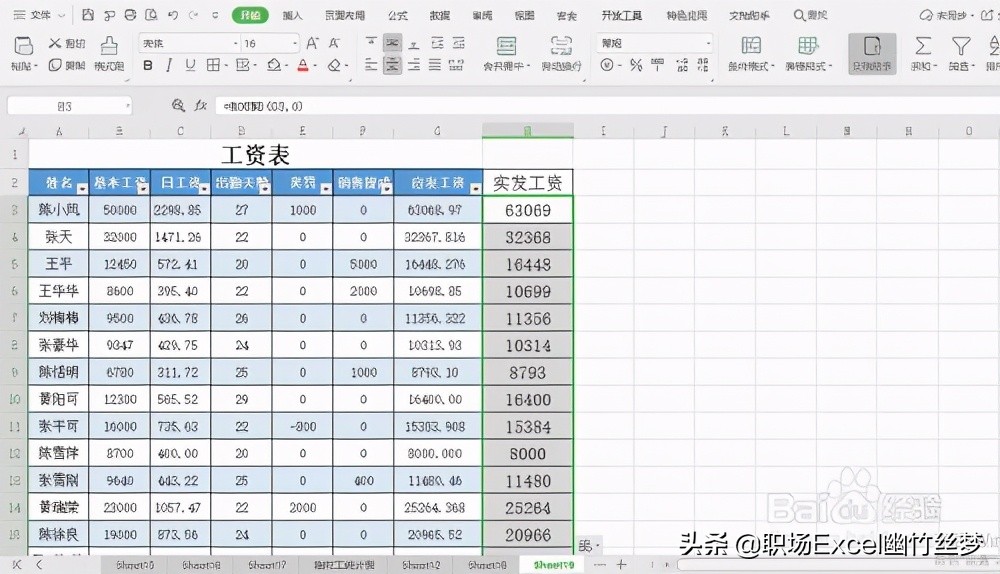
Task: Open the 文件 File menu
Action: pos(39,15)
